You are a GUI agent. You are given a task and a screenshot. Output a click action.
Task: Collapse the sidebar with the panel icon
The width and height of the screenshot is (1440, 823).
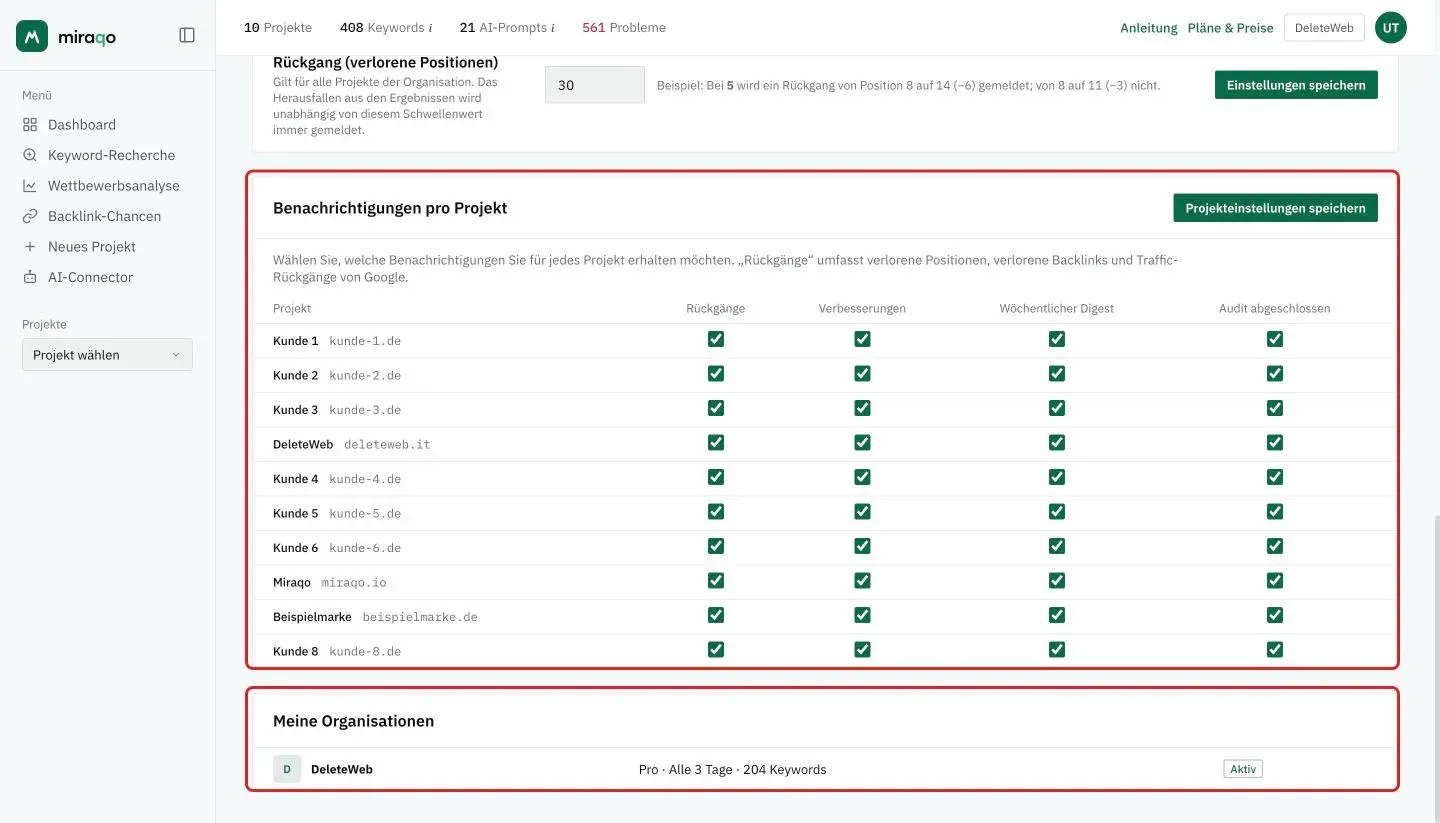click(x=187, y=35)
